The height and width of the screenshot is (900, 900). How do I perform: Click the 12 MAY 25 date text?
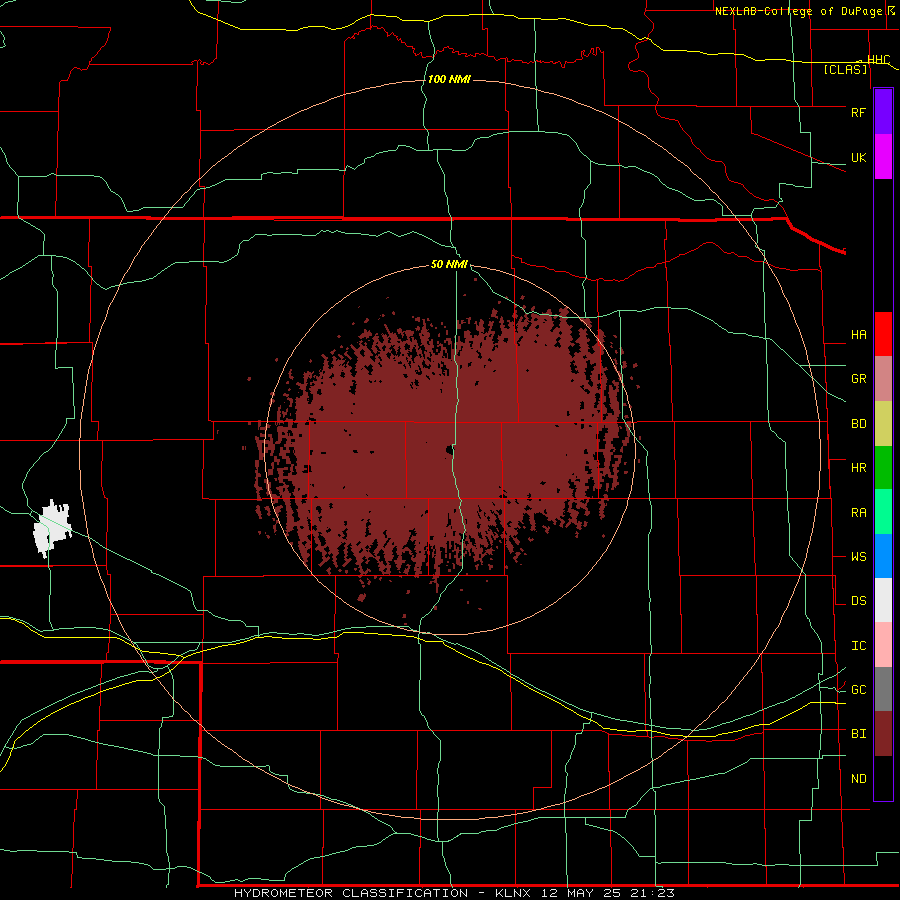[582, 893]
